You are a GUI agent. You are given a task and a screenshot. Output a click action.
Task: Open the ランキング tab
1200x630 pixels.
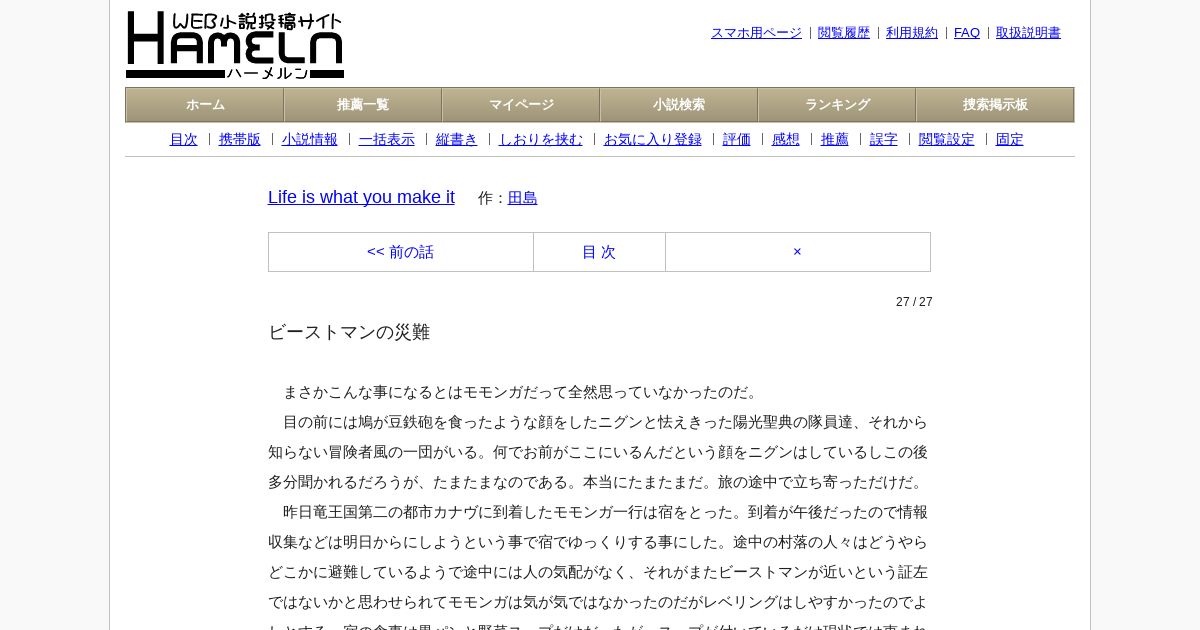[837, 105]
